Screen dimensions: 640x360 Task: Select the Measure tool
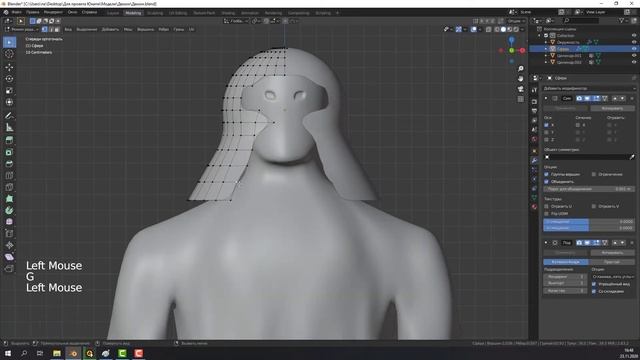pos(9,127)
